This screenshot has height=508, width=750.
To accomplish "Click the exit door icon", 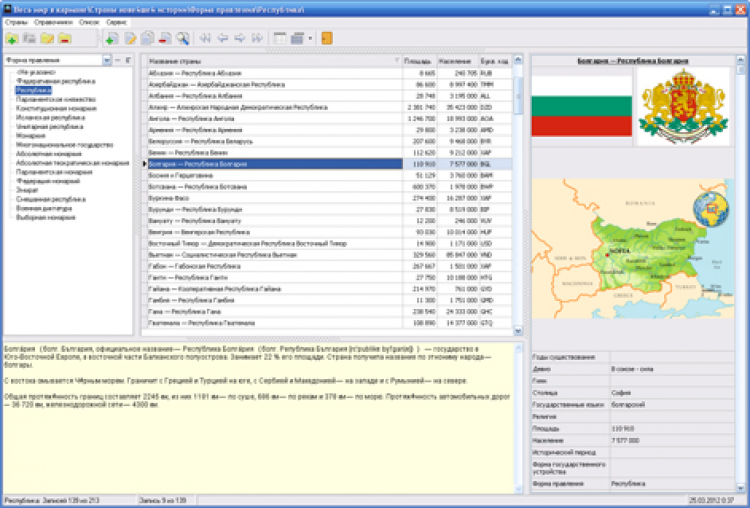I will pyautogui.click(x=327, y=39).
